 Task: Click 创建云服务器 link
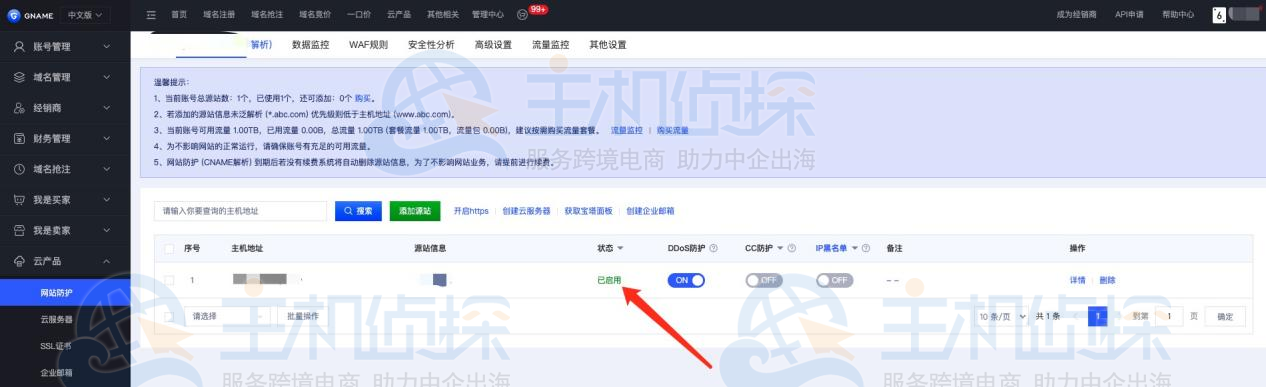(526, 211)
